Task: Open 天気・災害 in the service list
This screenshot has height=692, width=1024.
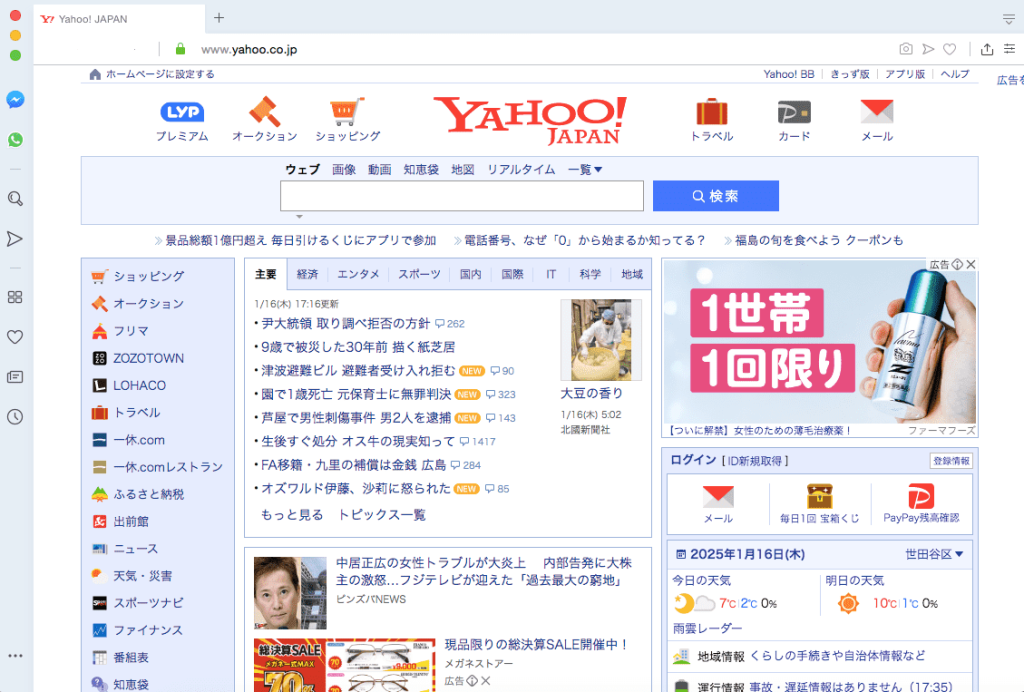Action: tap(142, 576)
